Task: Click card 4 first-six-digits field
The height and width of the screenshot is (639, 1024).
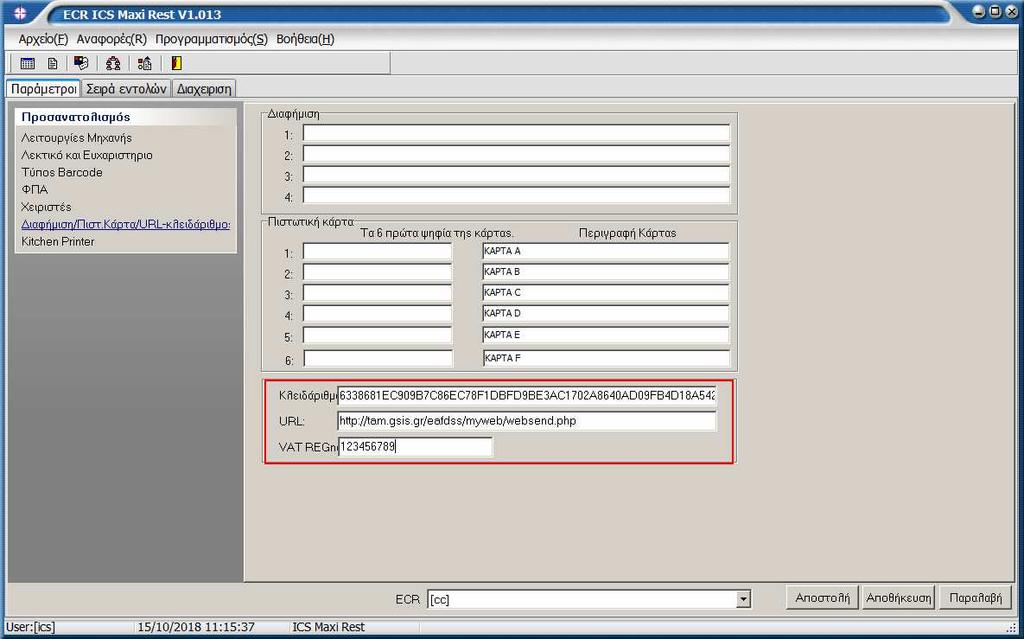Action: pyautogui.click(x=377, y=315)
